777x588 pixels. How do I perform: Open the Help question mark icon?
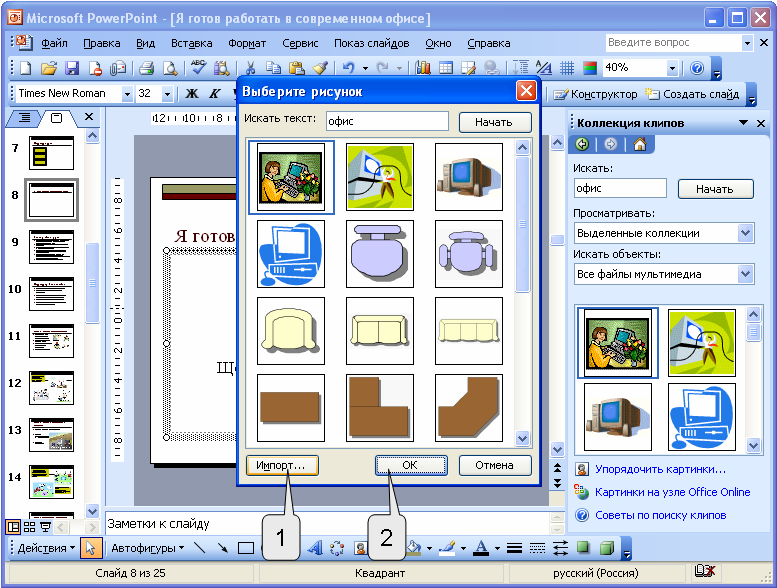697,68
